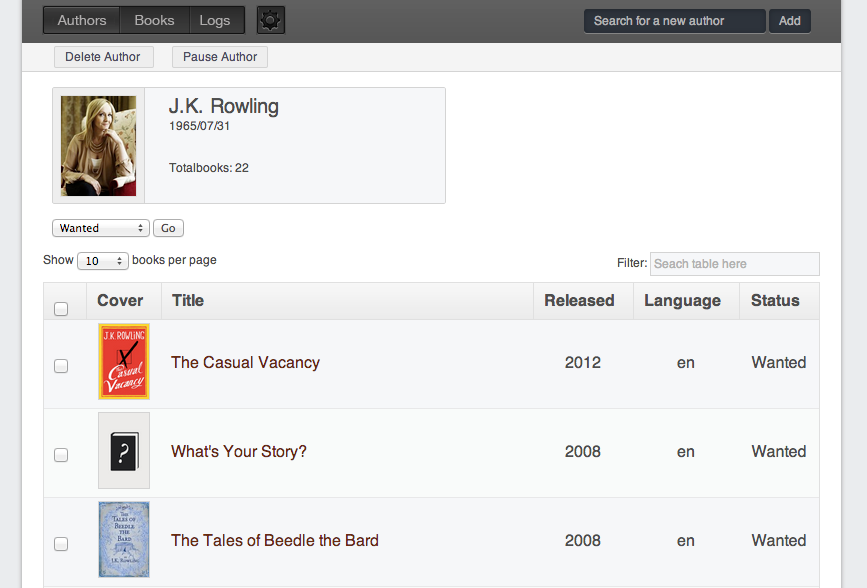Sort the table by Released column
Viewport: 867px width, 588px height.
pos(579,300)
